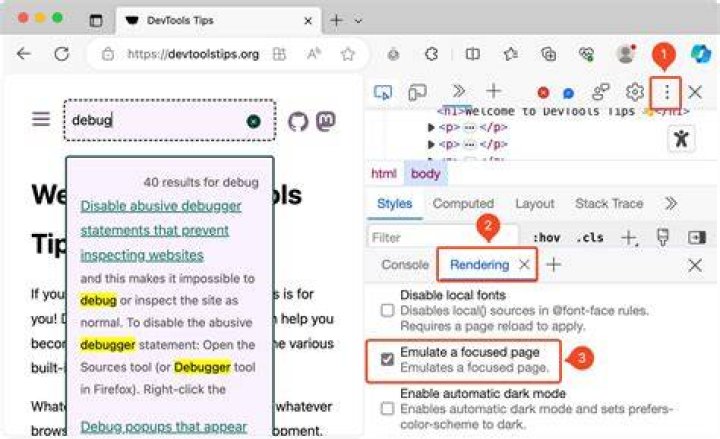This screenshot has height=439, width=720.
Task: Open DevTools settings gear
Action: click(635, 92)
